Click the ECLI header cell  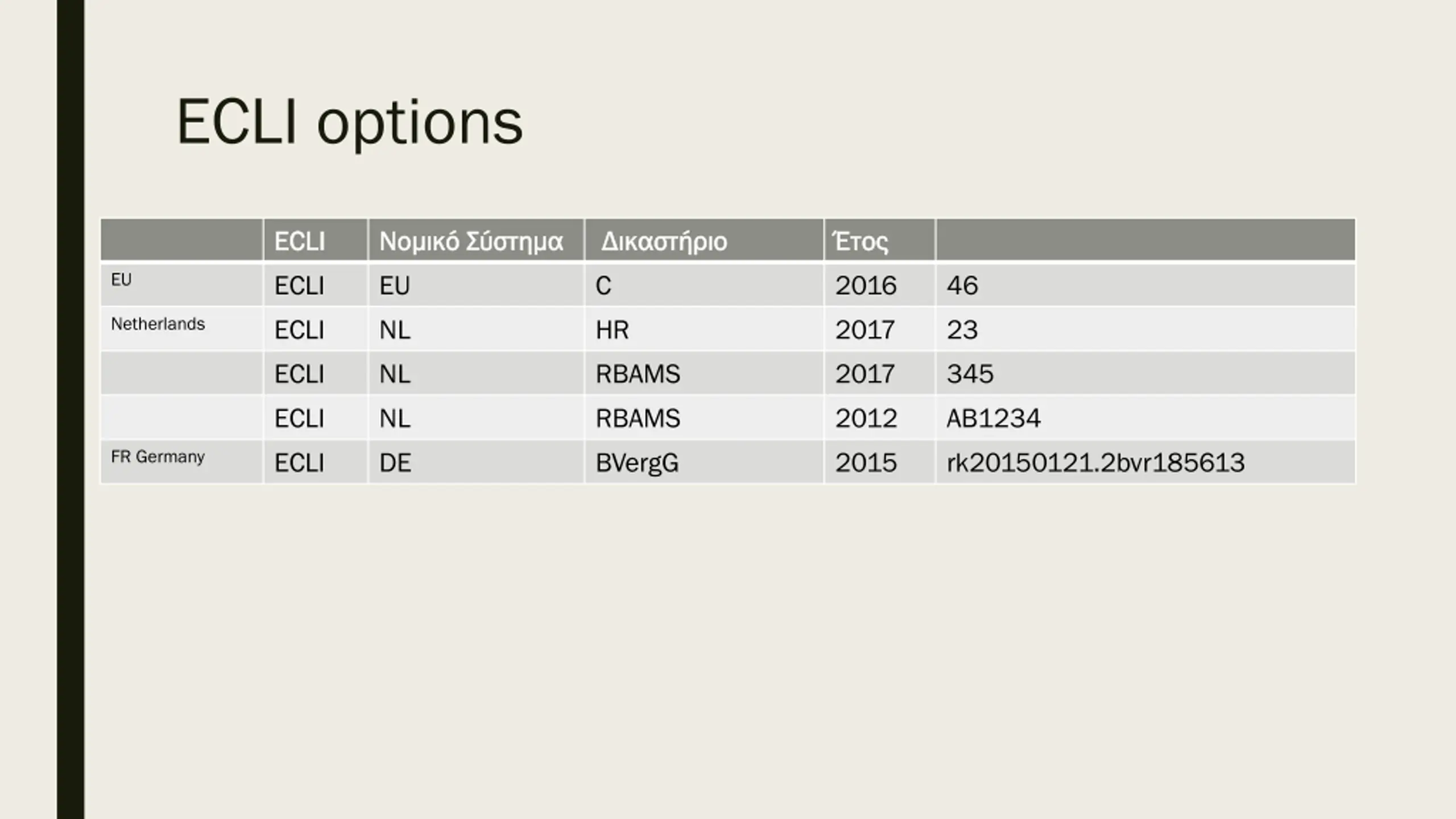(316, 240)
